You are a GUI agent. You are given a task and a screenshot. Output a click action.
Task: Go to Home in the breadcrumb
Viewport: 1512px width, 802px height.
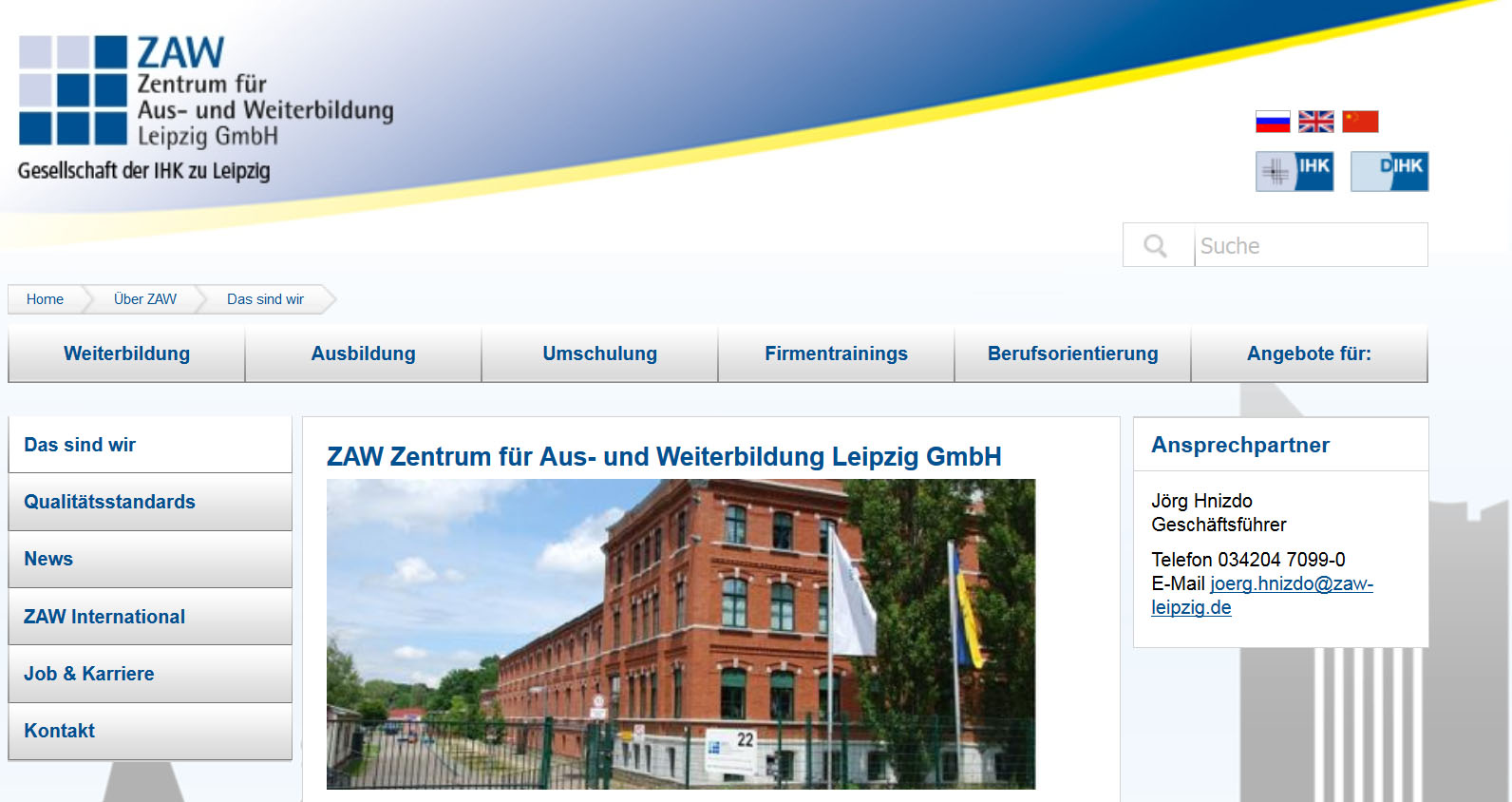(x=45, y=299)
